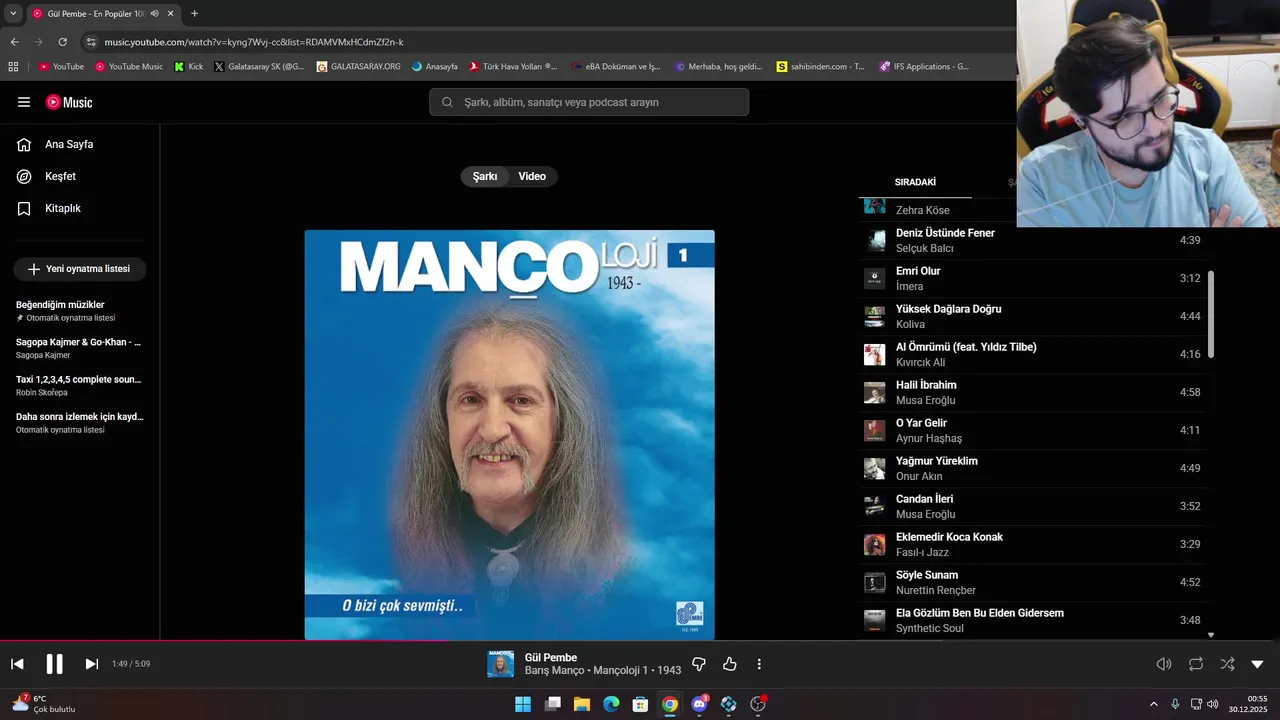The width and height of the screenshot is (1280, 720).
Task: Open the Galatasaray SK X bookmark
Action: [x=259, y=67]
